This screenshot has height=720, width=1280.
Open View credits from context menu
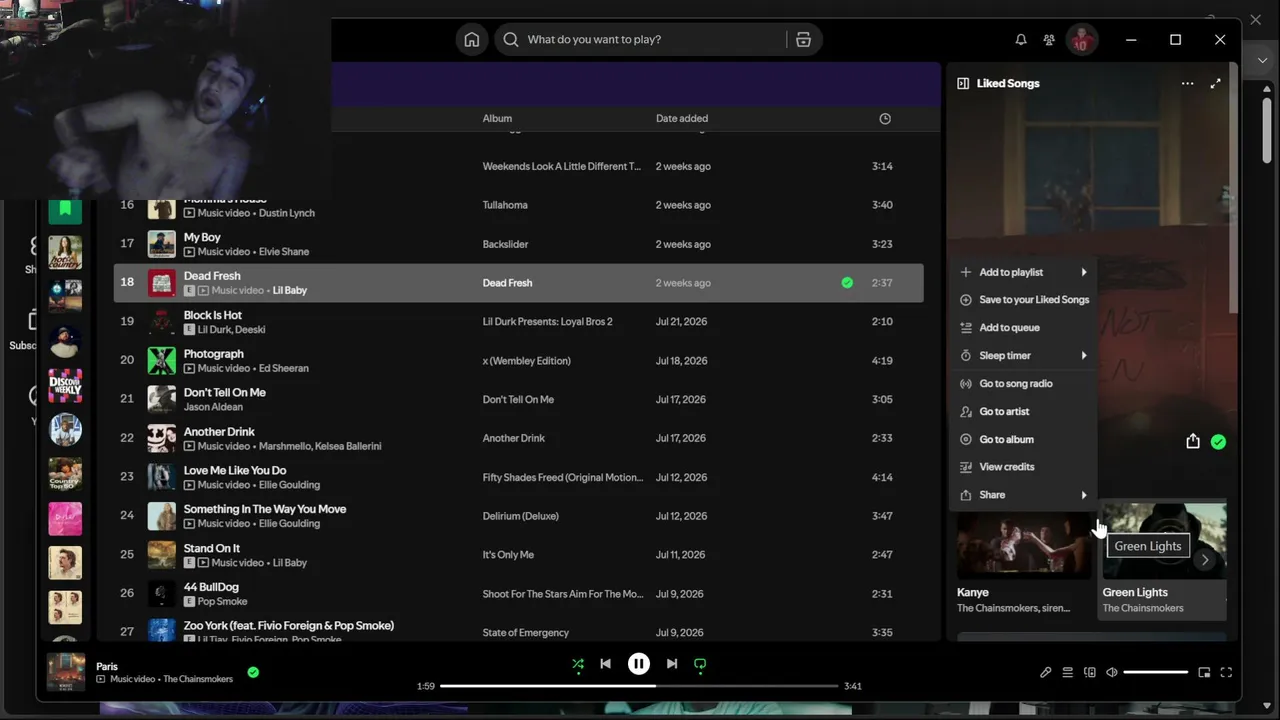(1023, 467)
